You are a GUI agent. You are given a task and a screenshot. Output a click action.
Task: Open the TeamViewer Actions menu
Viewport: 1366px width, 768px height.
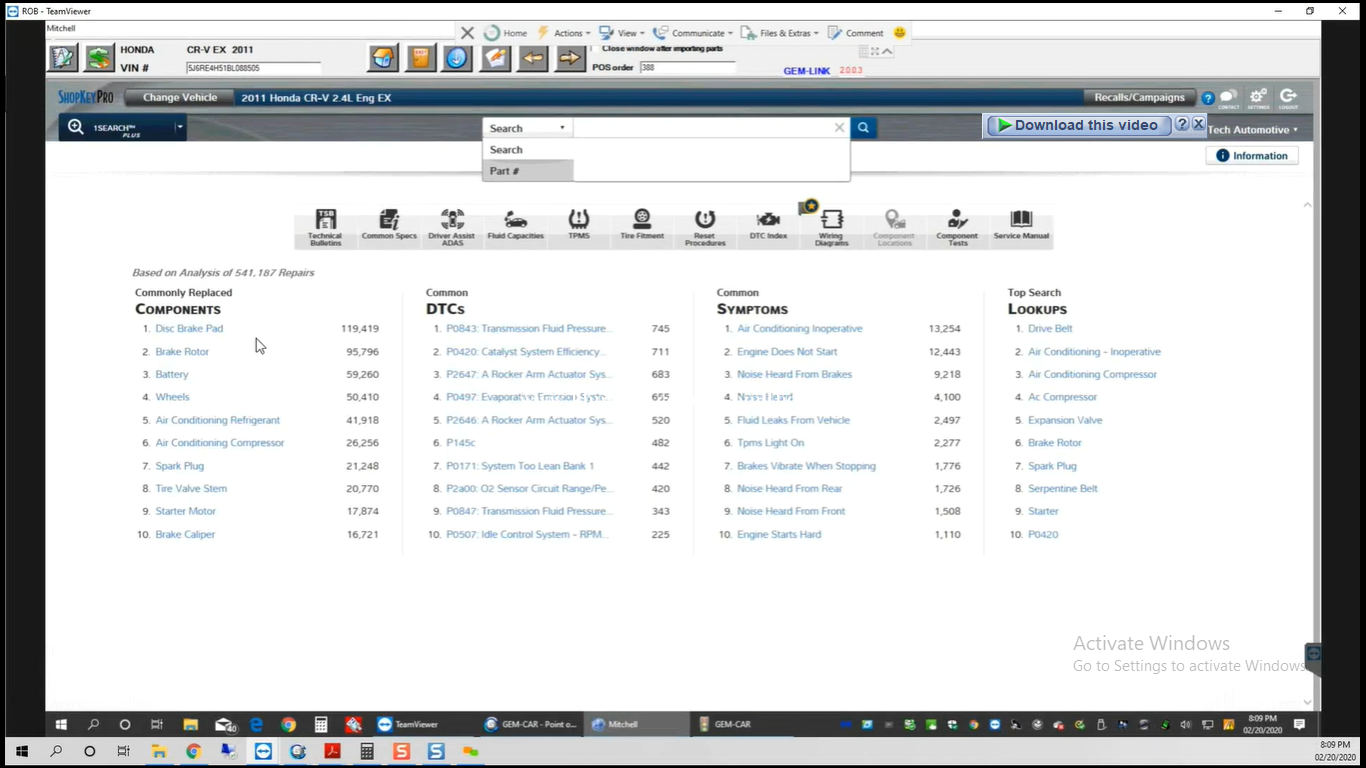[567, 33]
